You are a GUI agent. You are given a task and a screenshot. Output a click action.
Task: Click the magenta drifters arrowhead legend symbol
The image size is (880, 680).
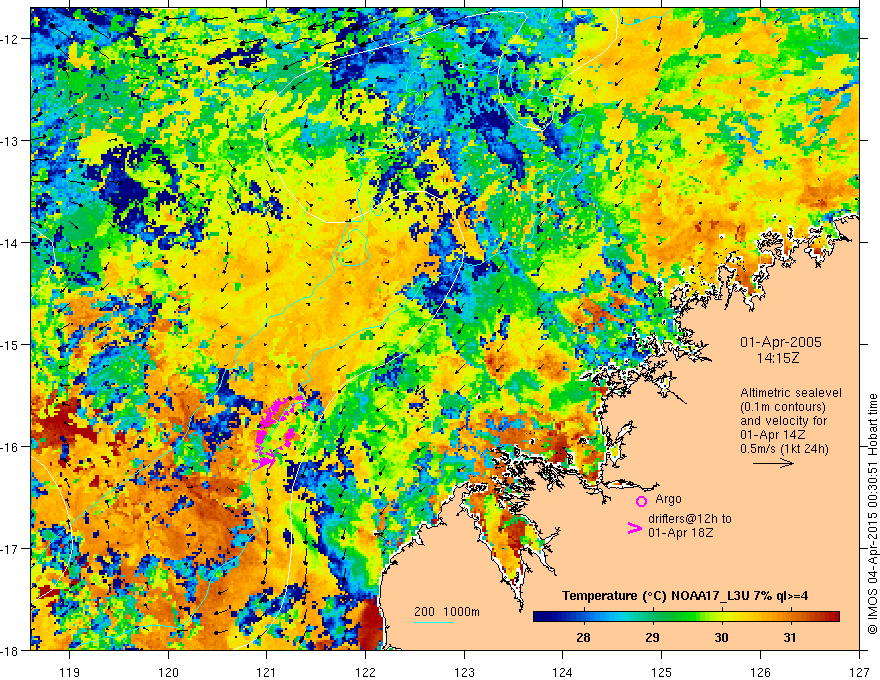(x=634, y=528)
